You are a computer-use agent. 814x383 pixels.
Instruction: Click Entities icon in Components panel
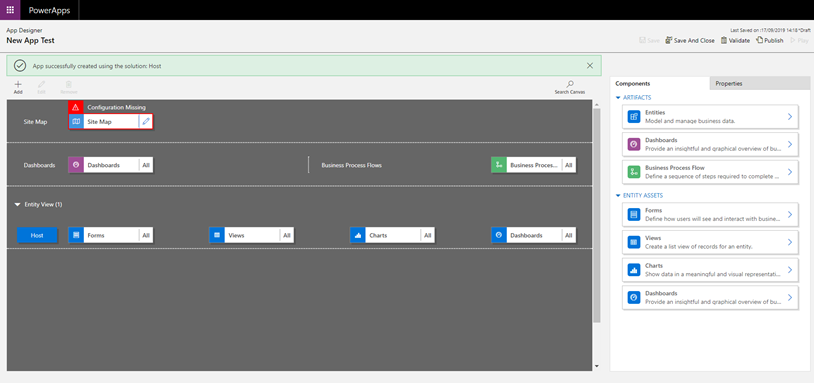point(633,116)
